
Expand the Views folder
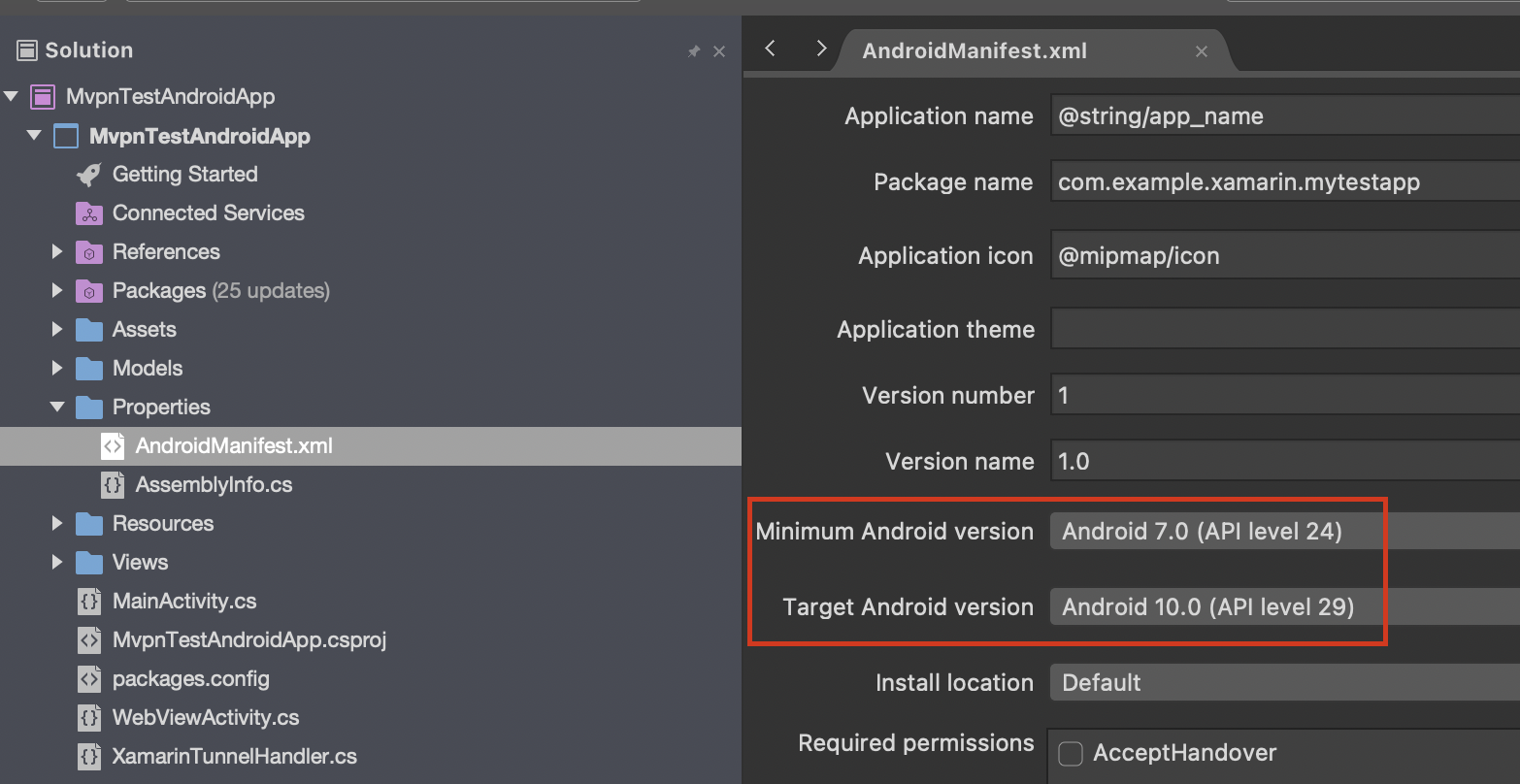(57, 563)
